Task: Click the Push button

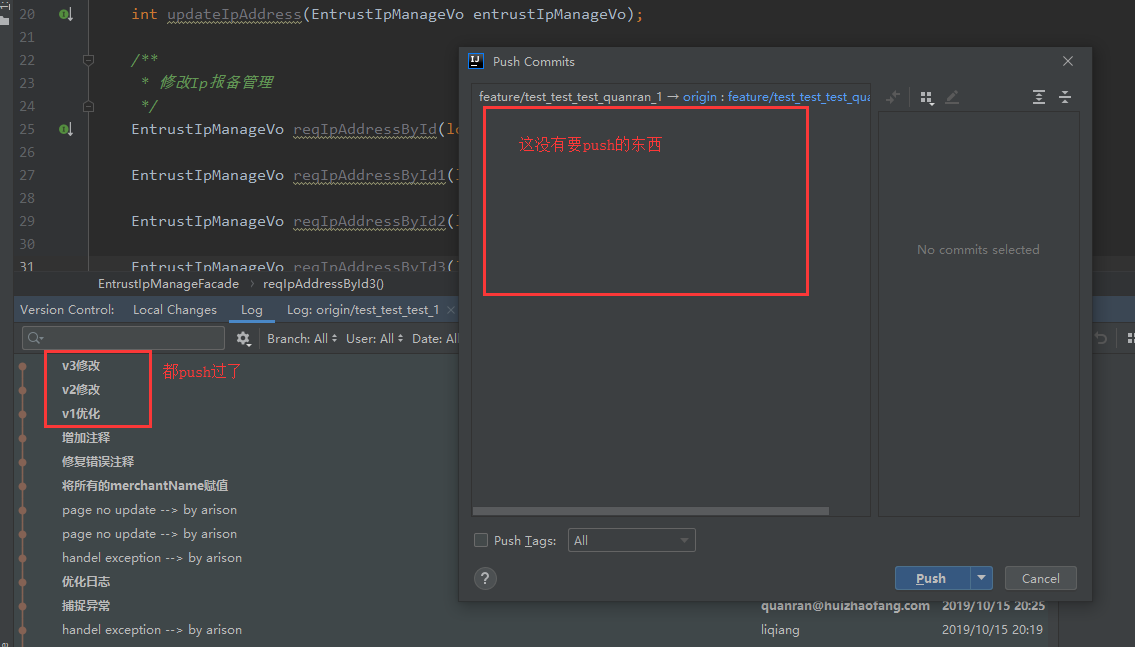Action: click(932, 578)
